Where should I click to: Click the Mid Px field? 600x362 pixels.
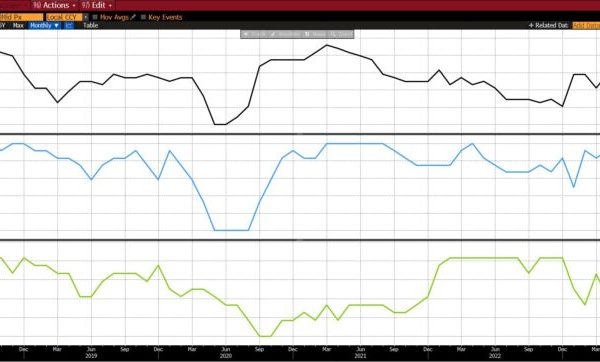[21, 17]
